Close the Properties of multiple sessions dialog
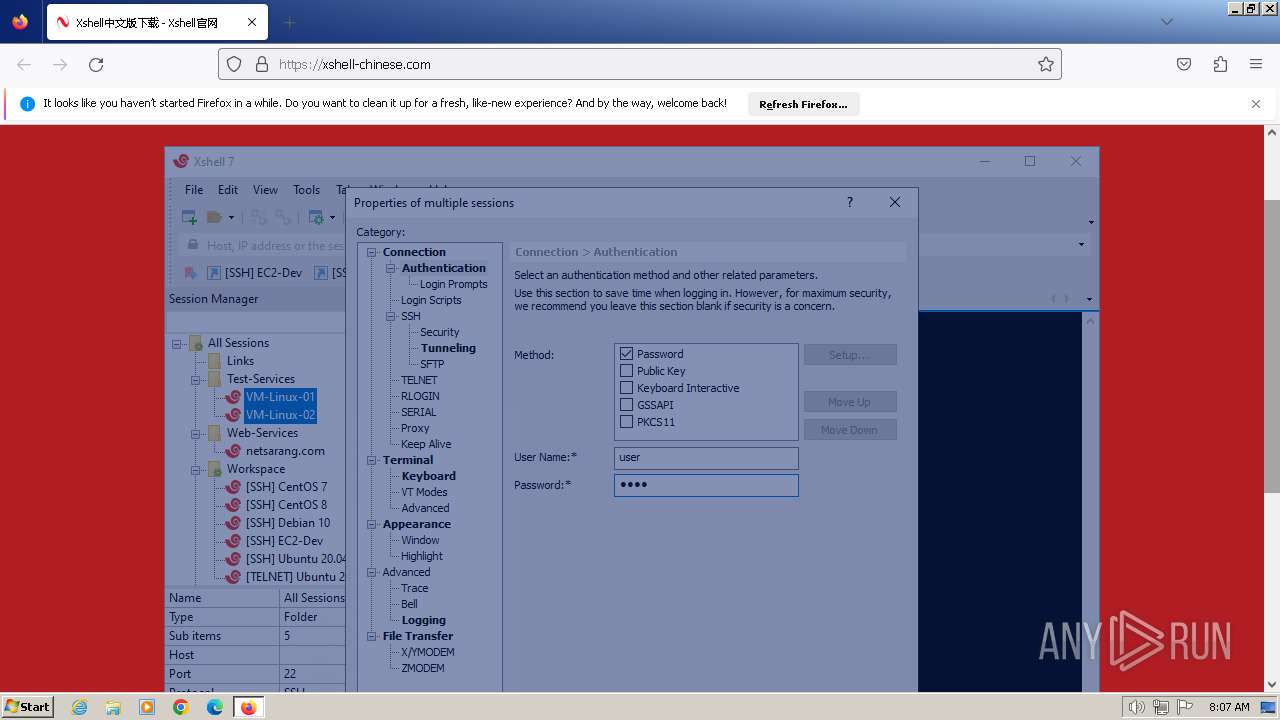The image size is (1280, 720). coord(895,202)
